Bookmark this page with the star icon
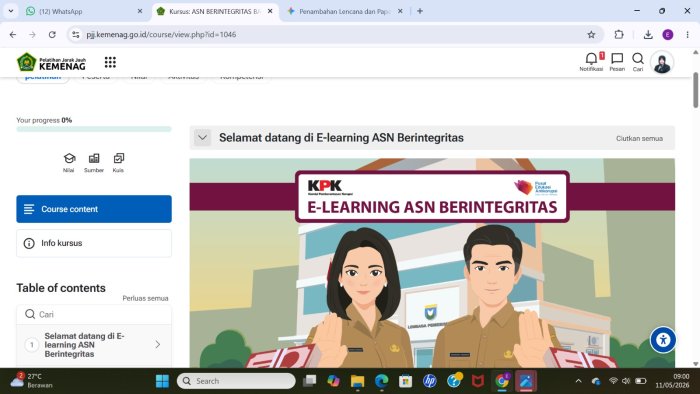 [591, 34]
